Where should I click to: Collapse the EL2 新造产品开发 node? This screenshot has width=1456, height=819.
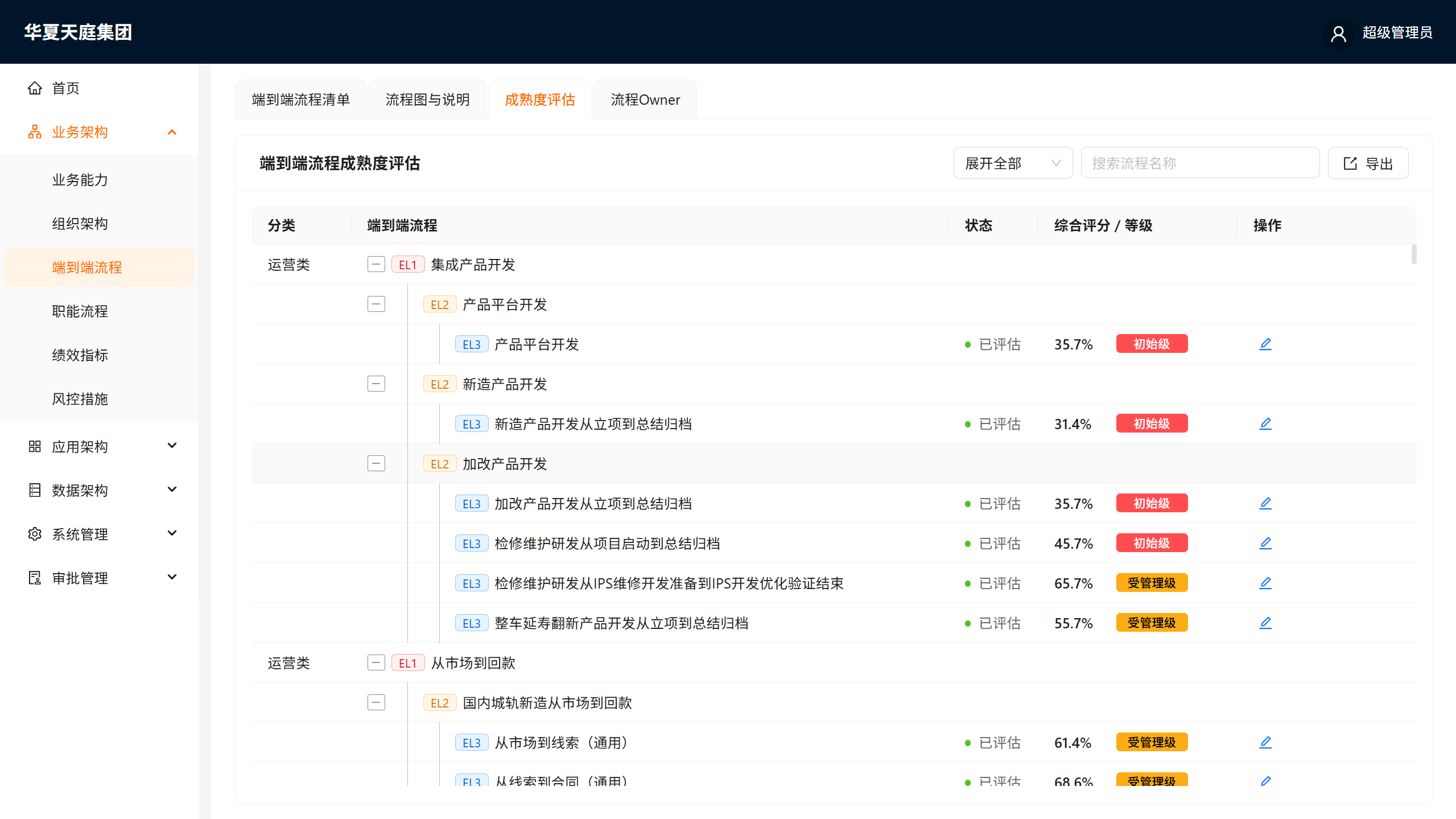coord(376,384)
